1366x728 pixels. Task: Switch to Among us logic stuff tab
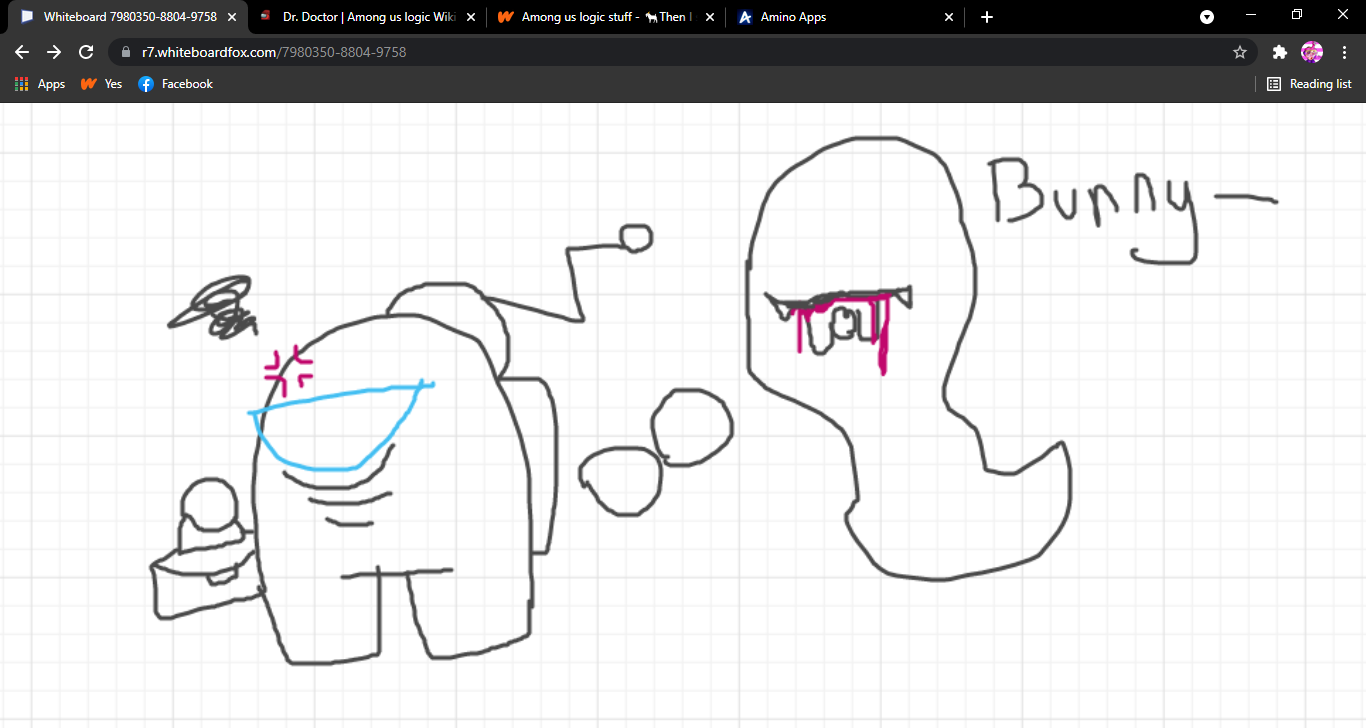point(607,17)
